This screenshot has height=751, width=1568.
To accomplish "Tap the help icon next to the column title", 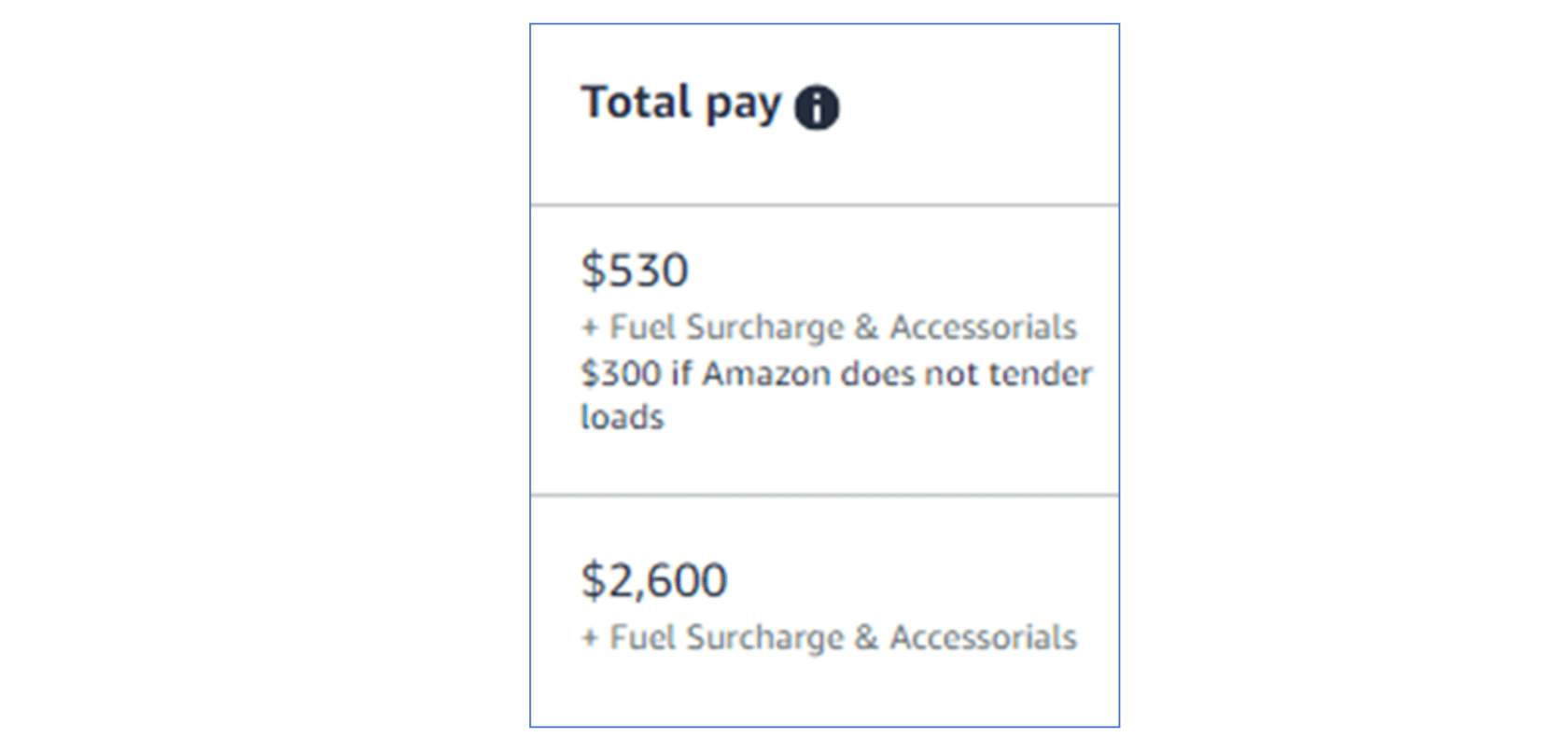I will pos(818,105).
